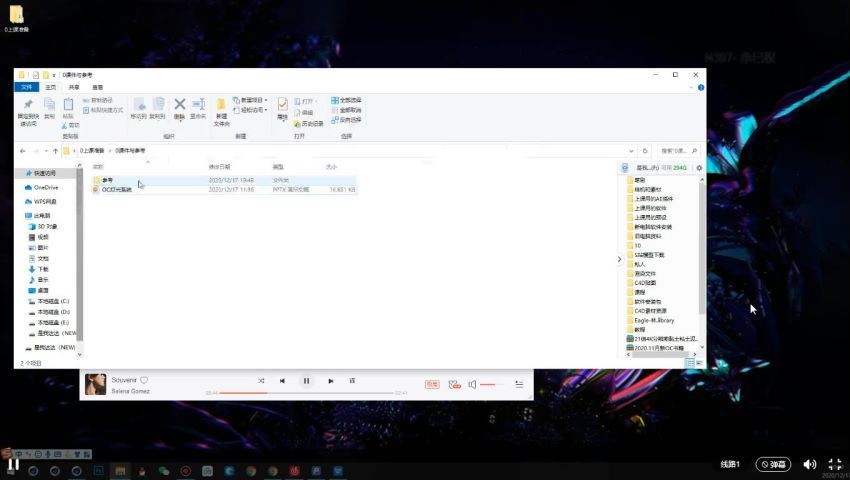The image size is (850, 480).
Task: Toggle the 弹幕 button in video player
Action: click(773, 464)
